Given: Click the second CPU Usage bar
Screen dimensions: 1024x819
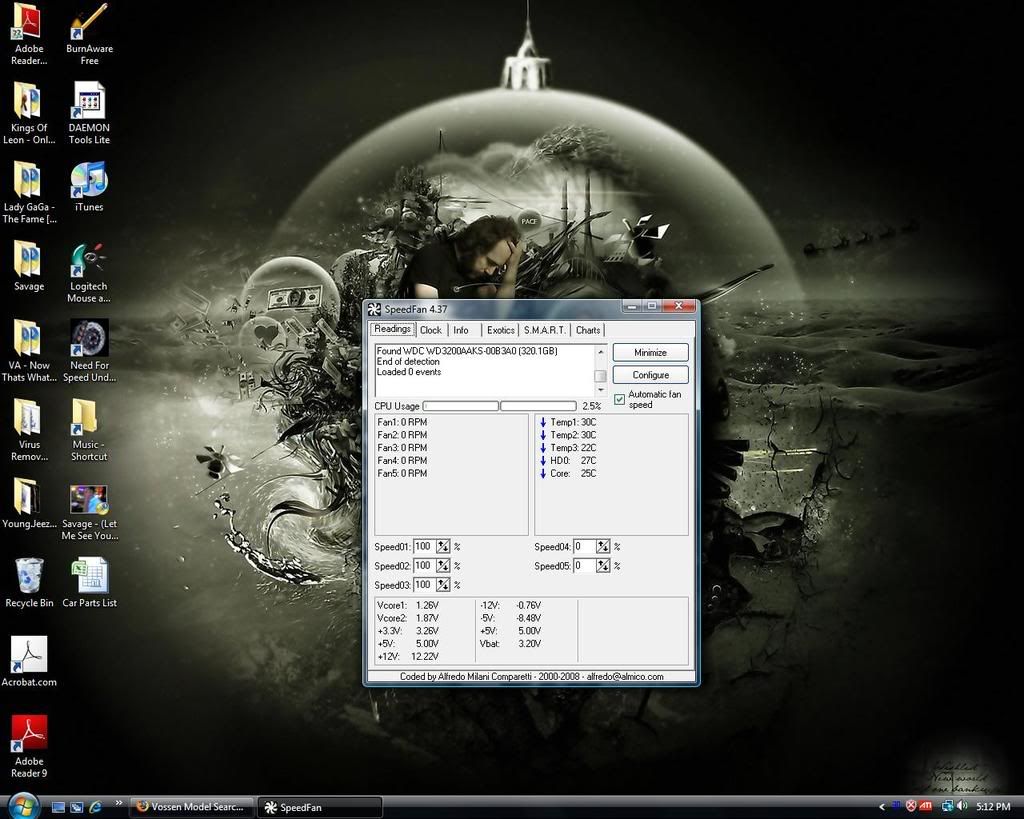Looking at the screenshot, I should [x=538, y=406].
